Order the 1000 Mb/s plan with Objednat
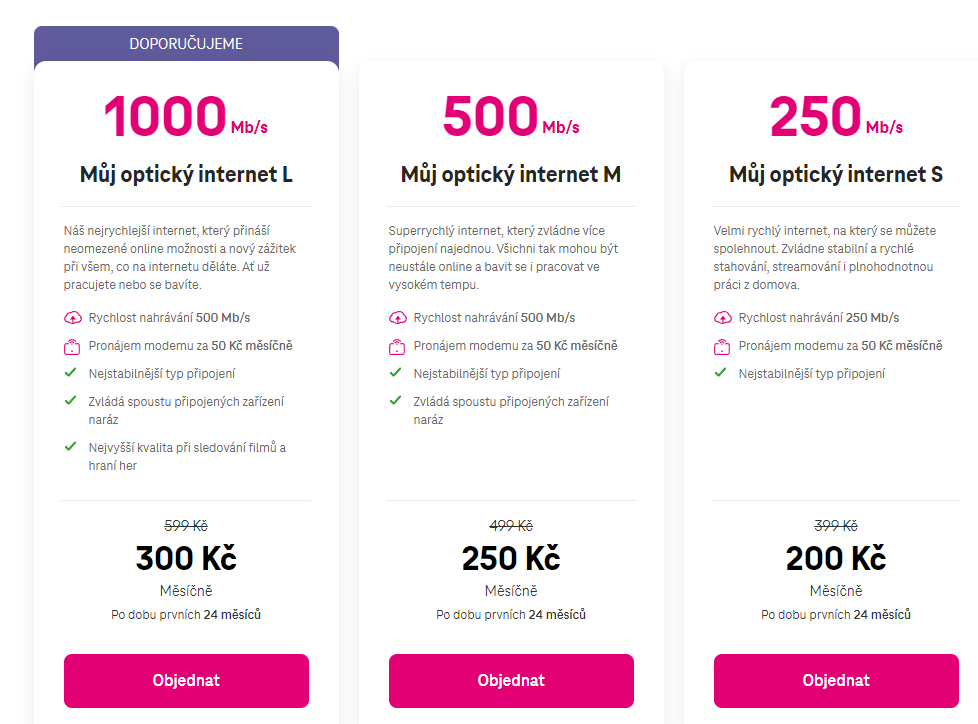Viewport: 978px width, 724px height. 186,680
